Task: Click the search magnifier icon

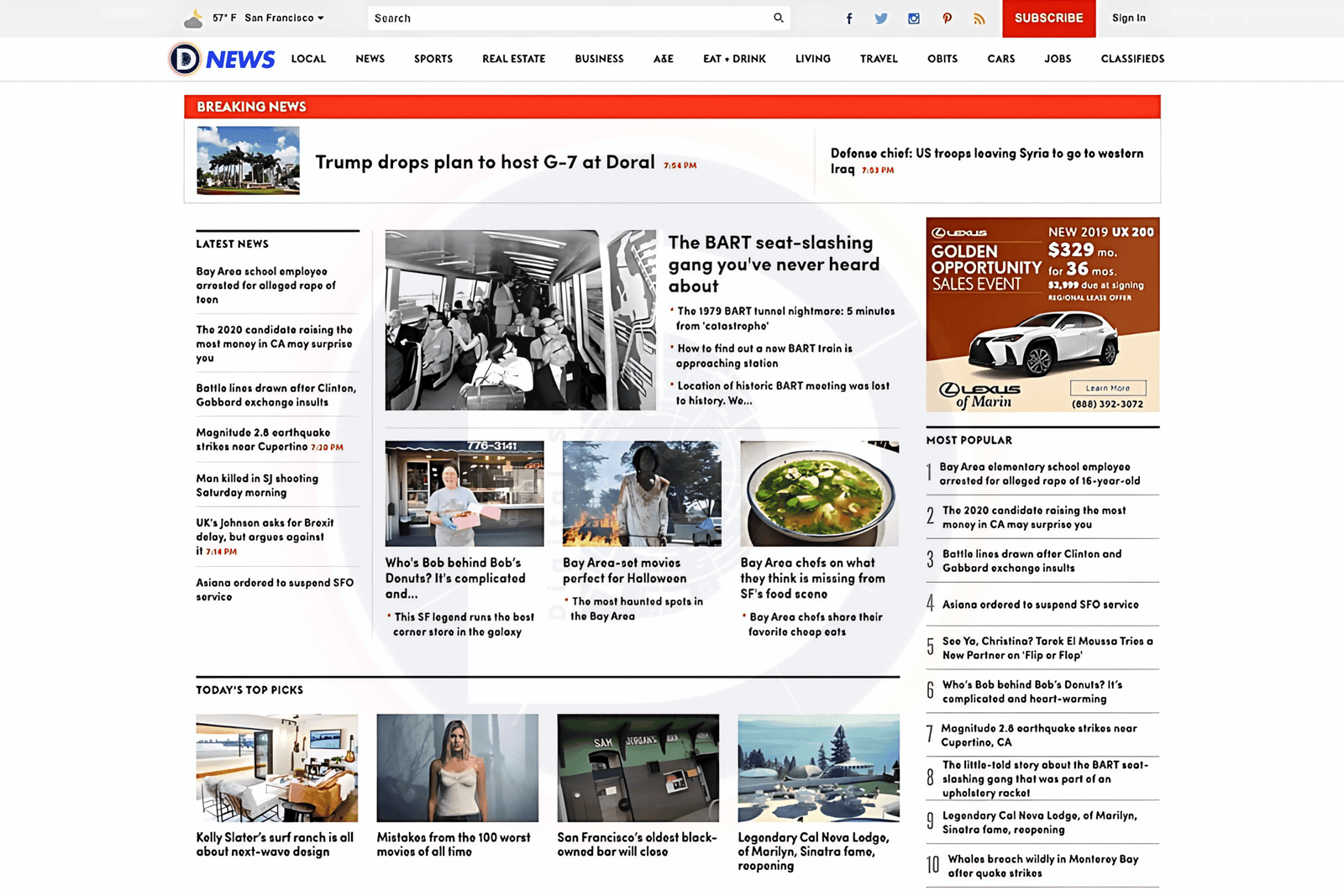Action: coord(779,18)
